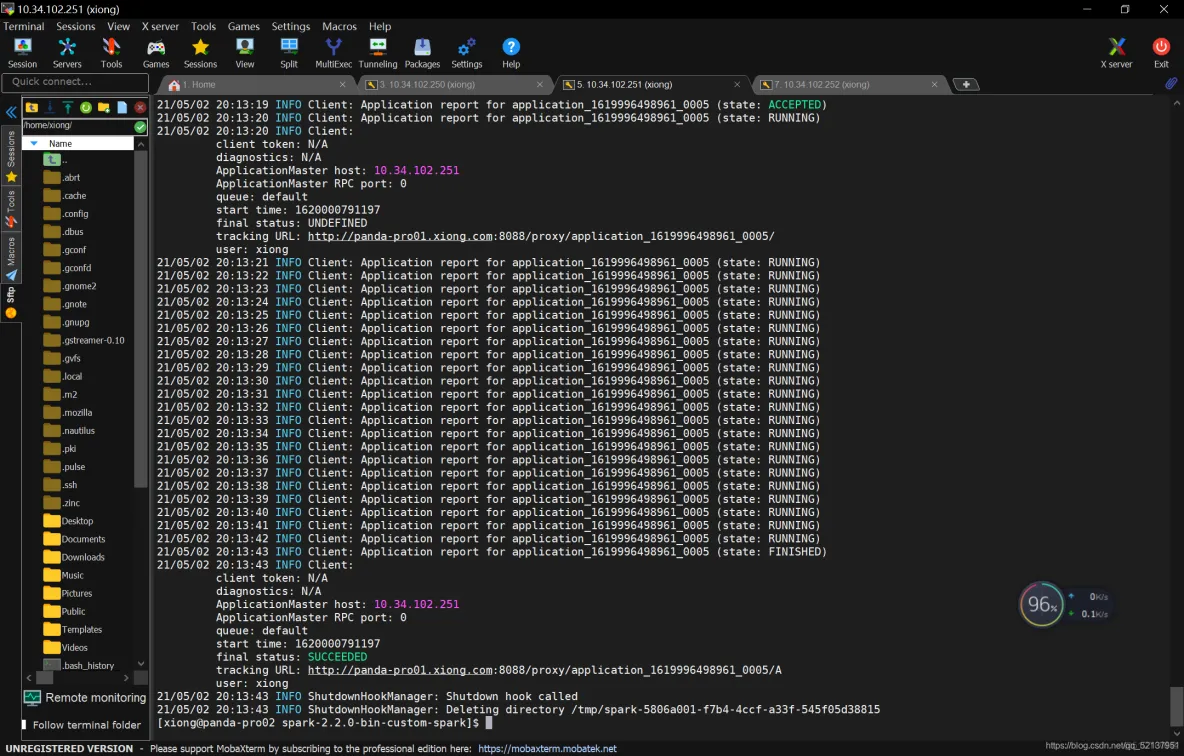Open the Games toolbar icon
The height and width of the screenshot is (756, 1184).
tap(156, 53)
